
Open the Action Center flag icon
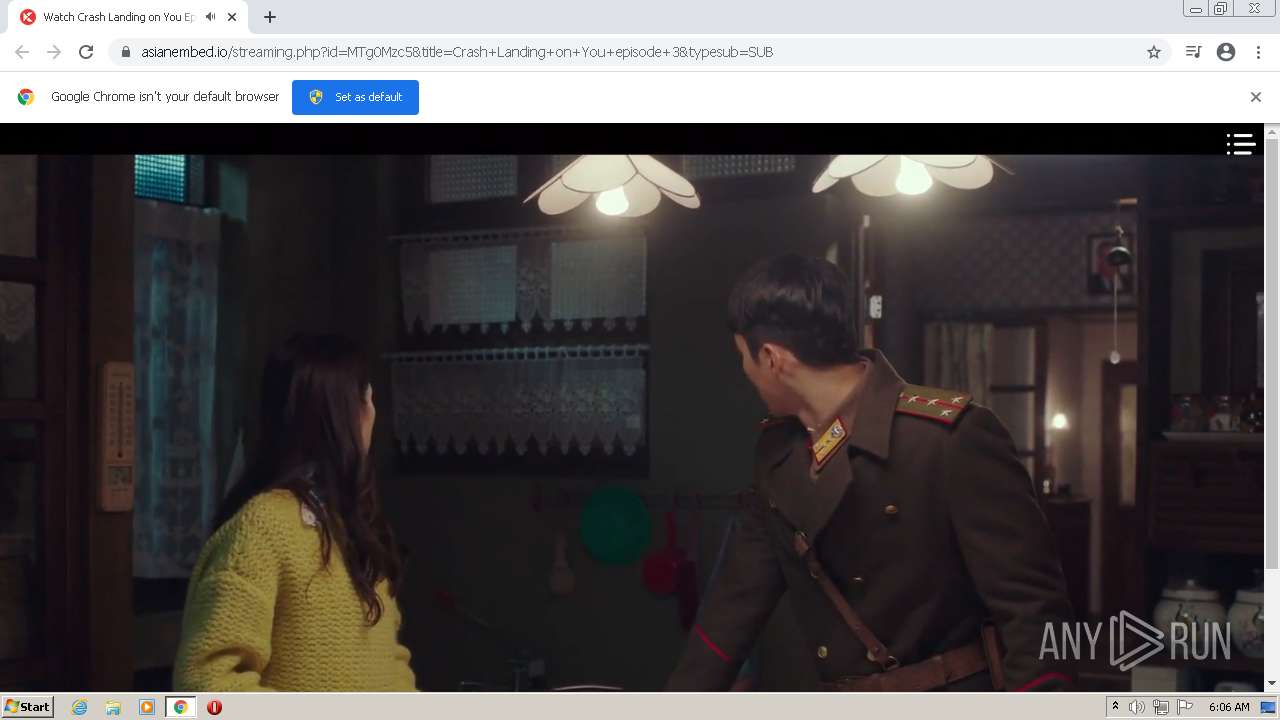point(1185,707)
